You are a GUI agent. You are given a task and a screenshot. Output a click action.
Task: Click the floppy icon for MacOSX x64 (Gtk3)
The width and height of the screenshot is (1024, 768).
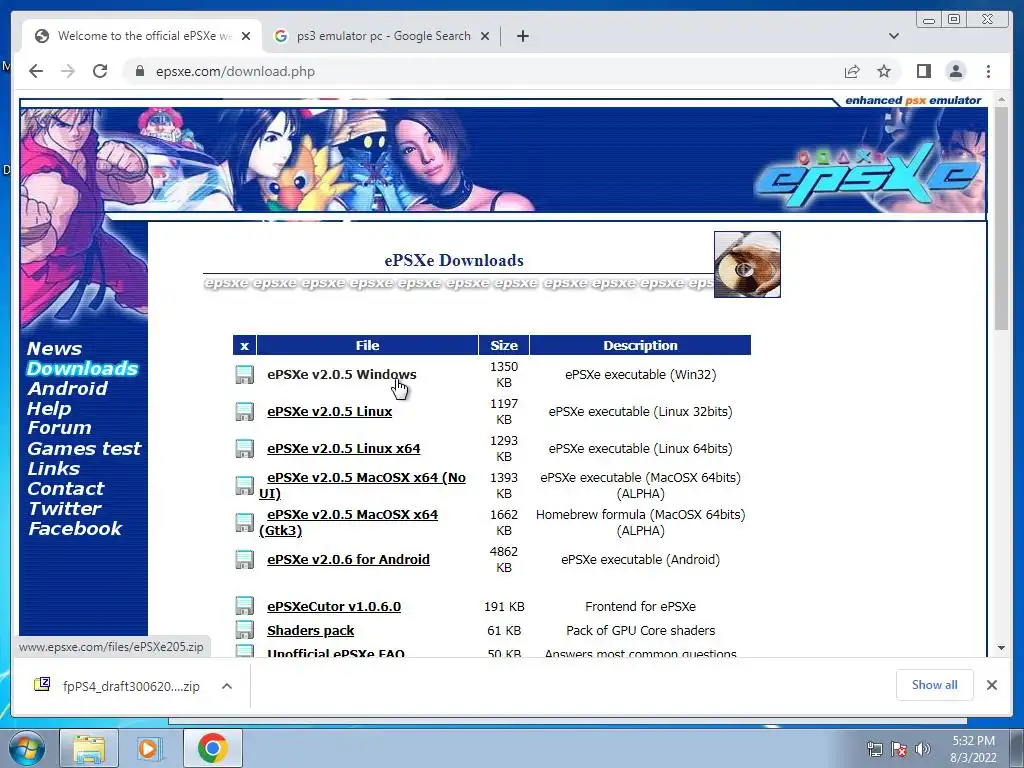(x=244, y=522)
